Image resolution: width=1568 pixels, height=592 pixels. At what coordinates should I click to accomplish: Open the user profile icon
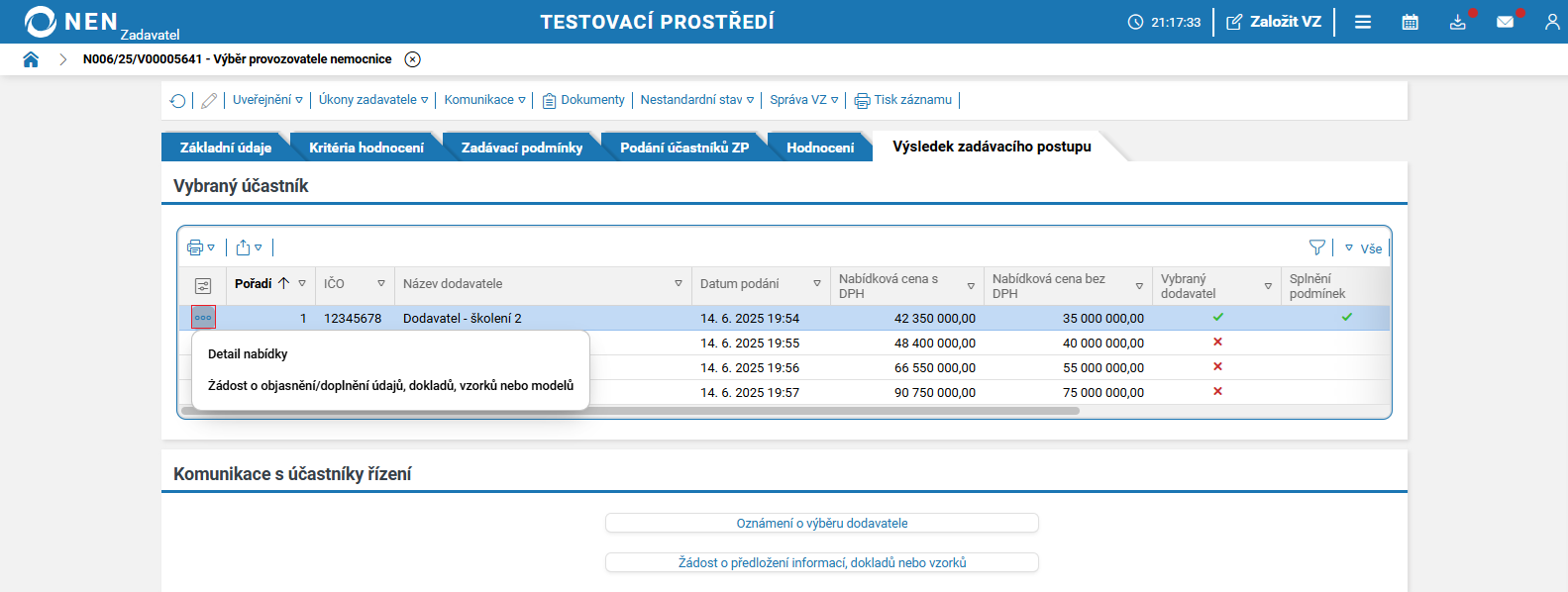(1552, 22)
